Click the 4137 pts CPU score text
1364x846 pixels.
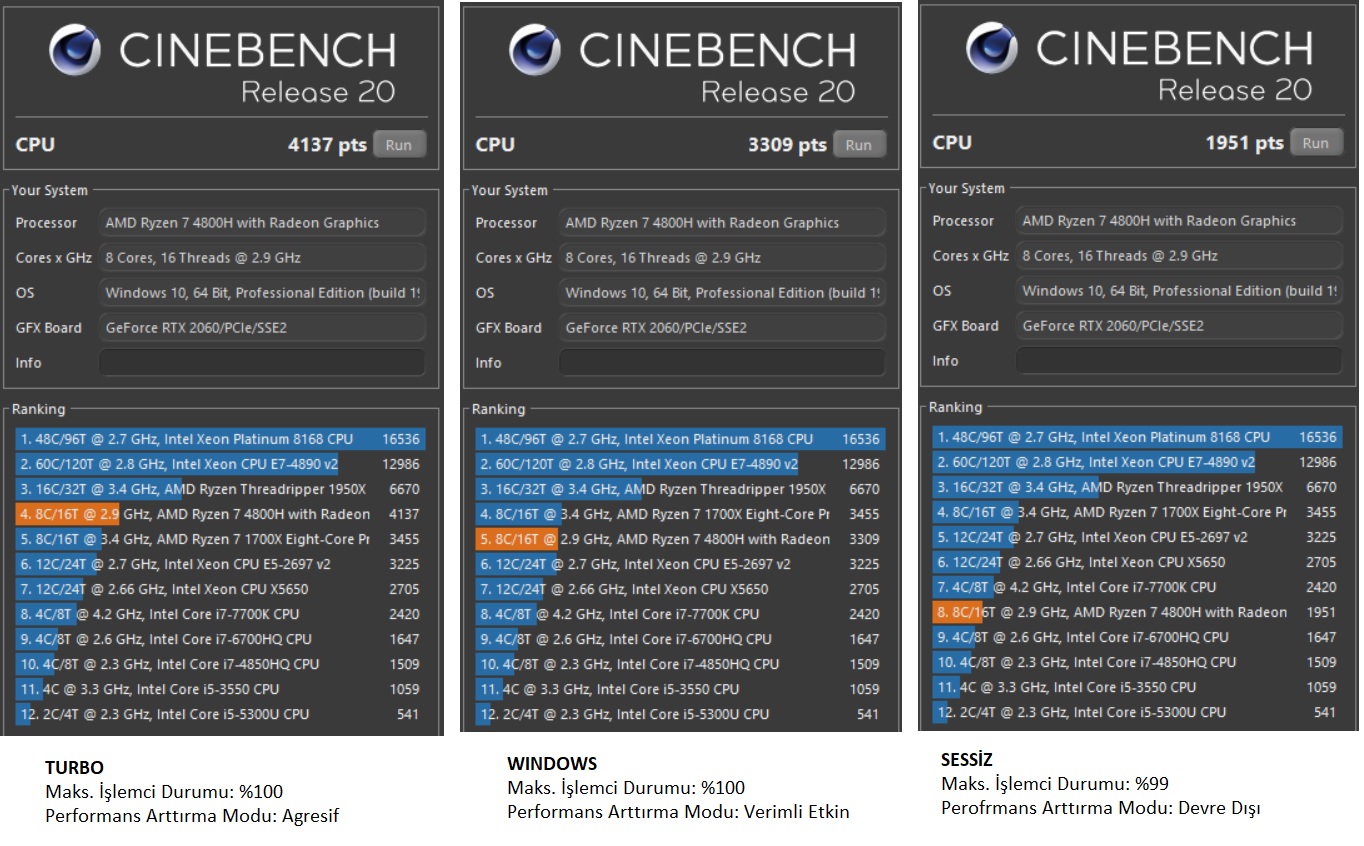[327, 145]
